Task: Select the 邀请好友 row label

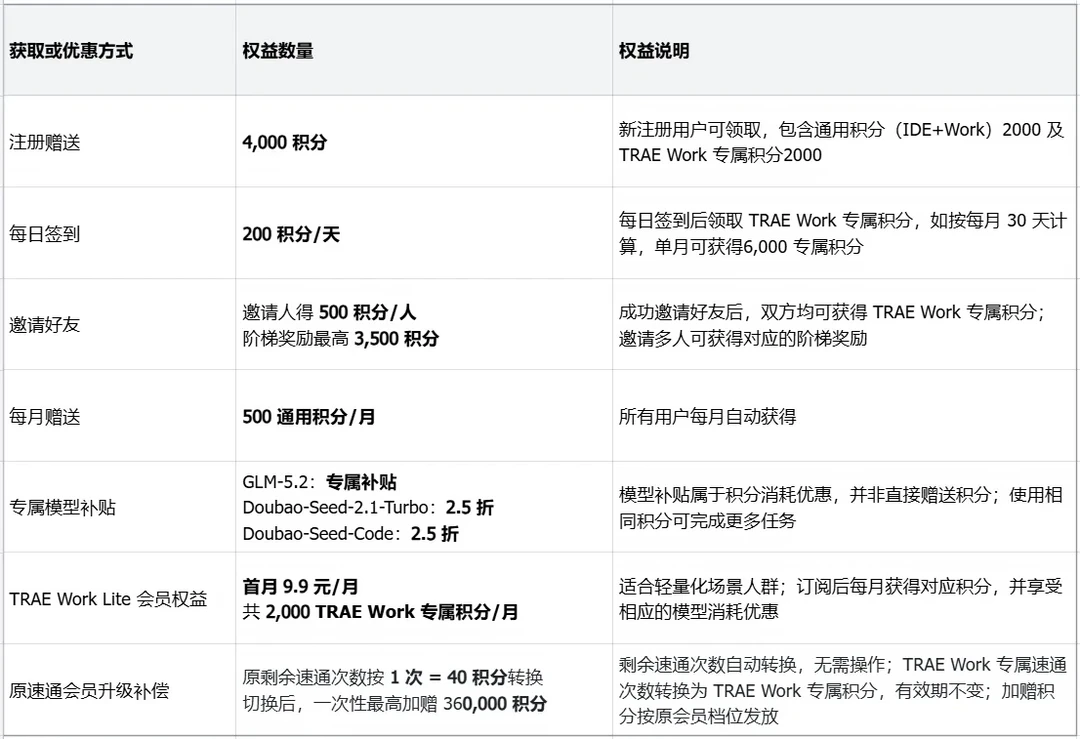Action: click(x=45, y=325)
